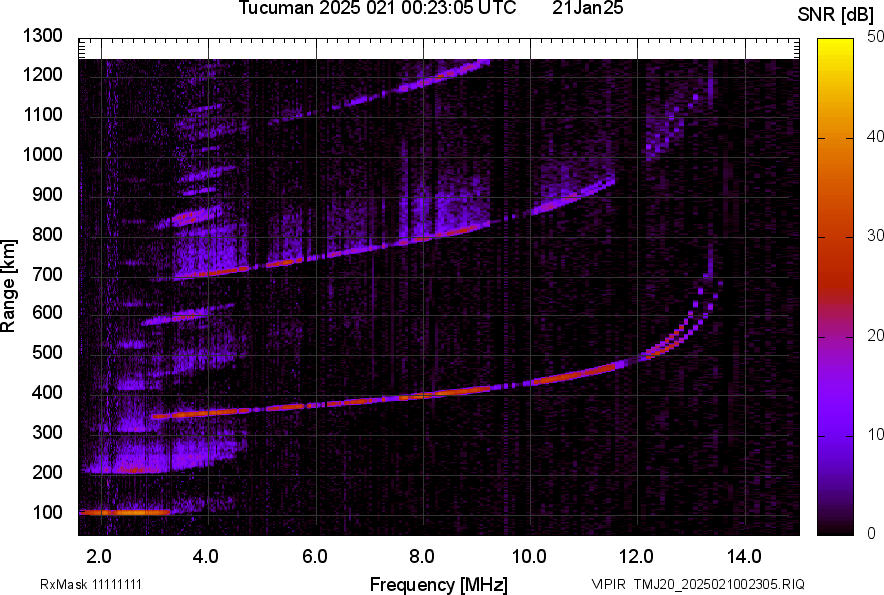The width and height of the screenshot is (884, 595).
Task: Click the range tick label '200'
Action: pos(47,472)
